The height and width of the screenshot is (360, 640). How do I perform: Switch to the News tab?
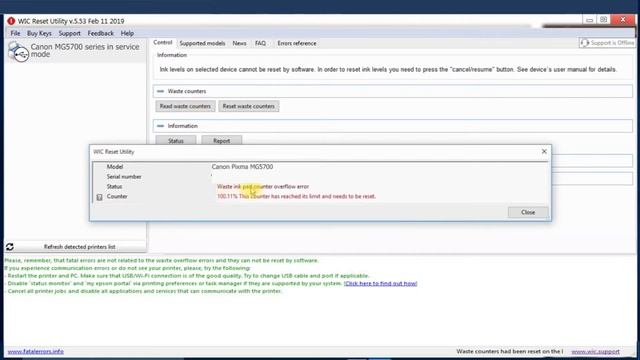click(239, 43)
